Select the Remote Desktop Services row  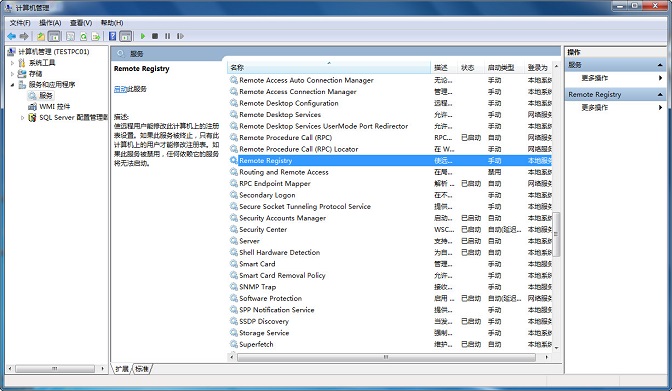click(390, 114)
